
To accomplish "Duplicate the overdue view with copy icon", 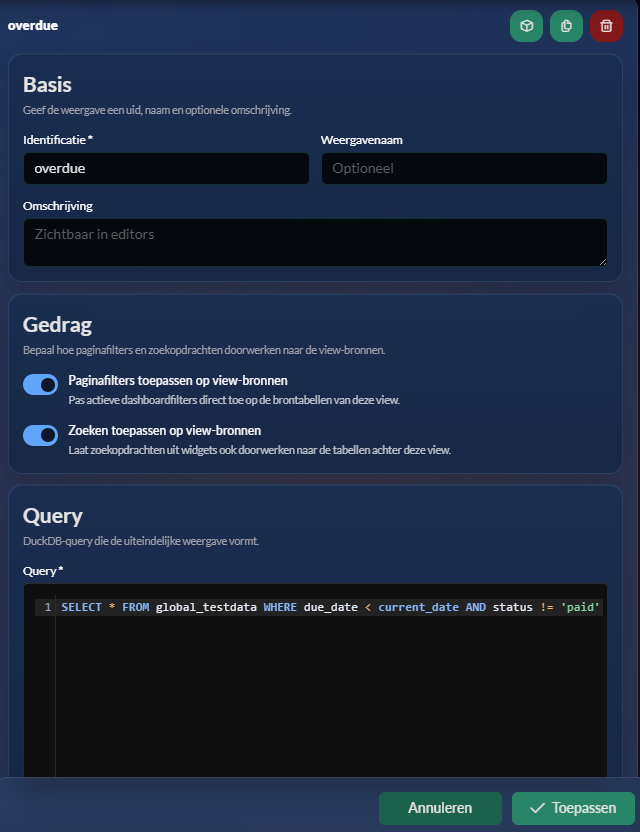I will click(x=566, y=25).
